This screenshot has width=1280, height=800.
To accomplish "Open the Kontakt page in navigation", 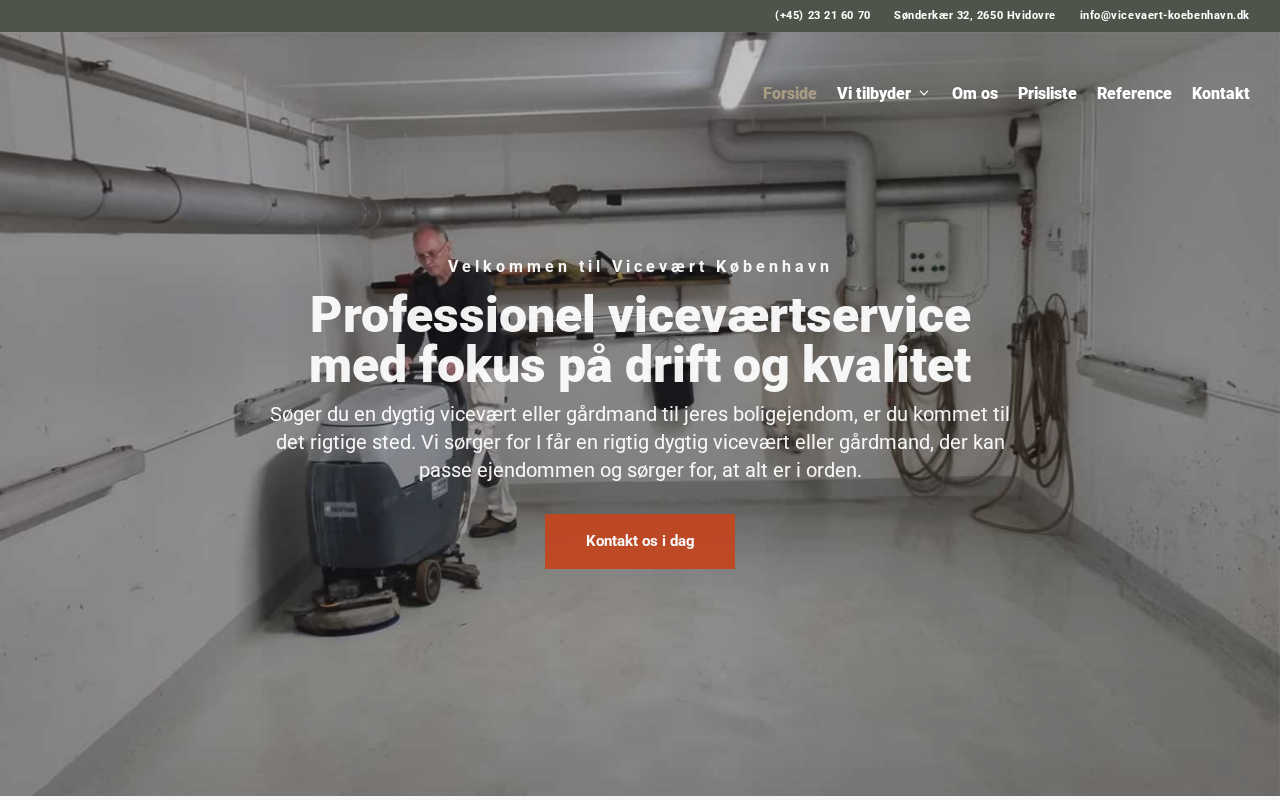I will pos(1221,93).
